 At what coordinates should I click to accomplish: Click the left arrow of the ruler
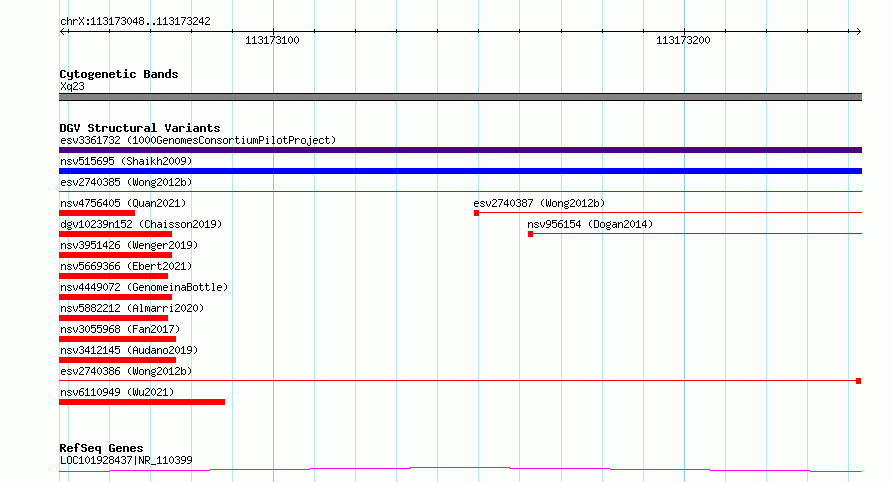(x=63, y=32)
